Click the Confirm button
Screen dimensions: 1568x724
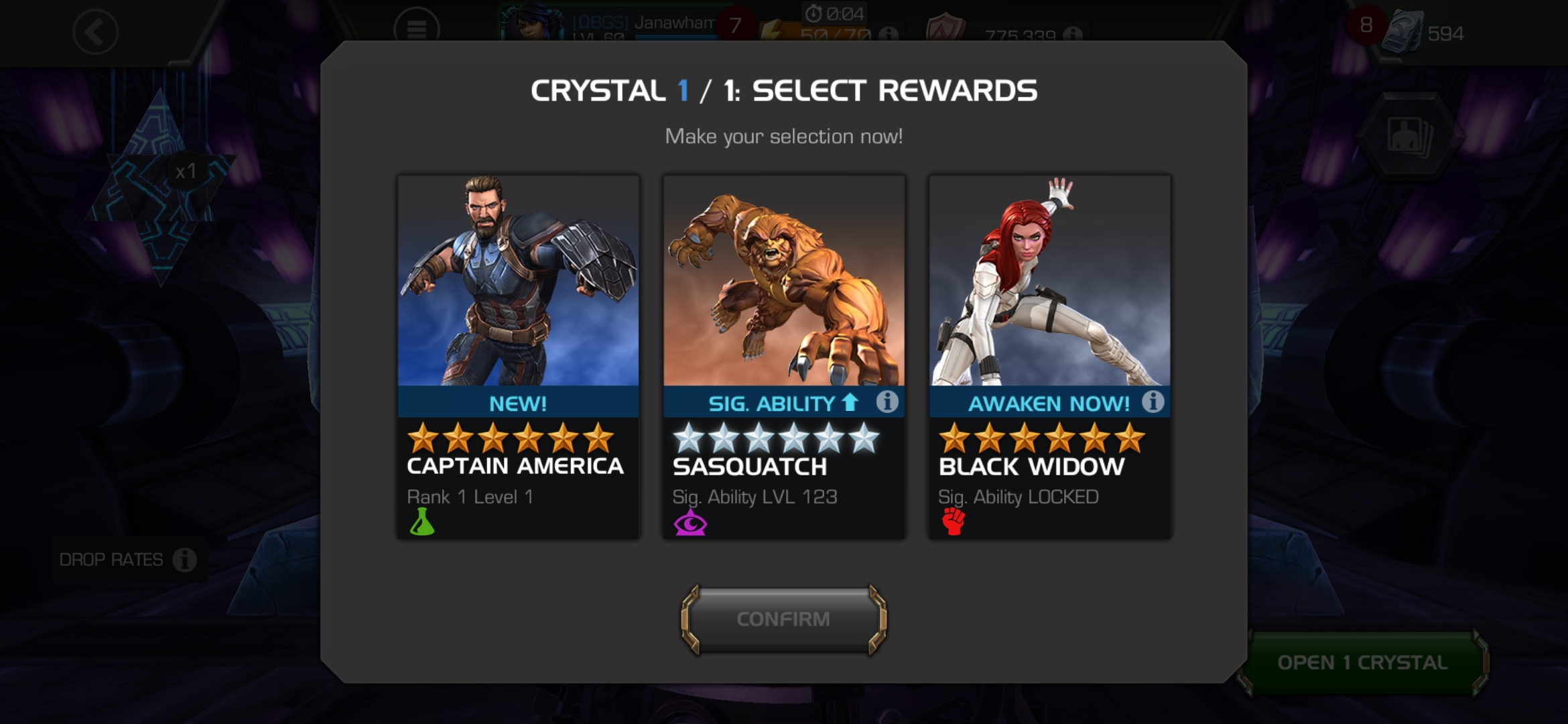point(783,619)
